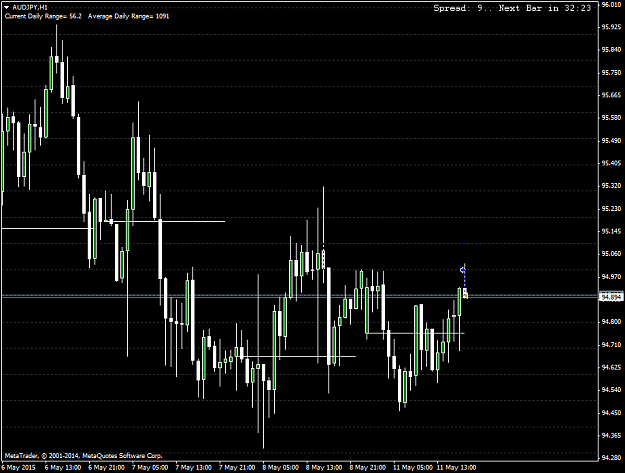Screen dimensions: 625x473
Task: Click the 94.540 price scale label
Action: (x=611, y=390)
